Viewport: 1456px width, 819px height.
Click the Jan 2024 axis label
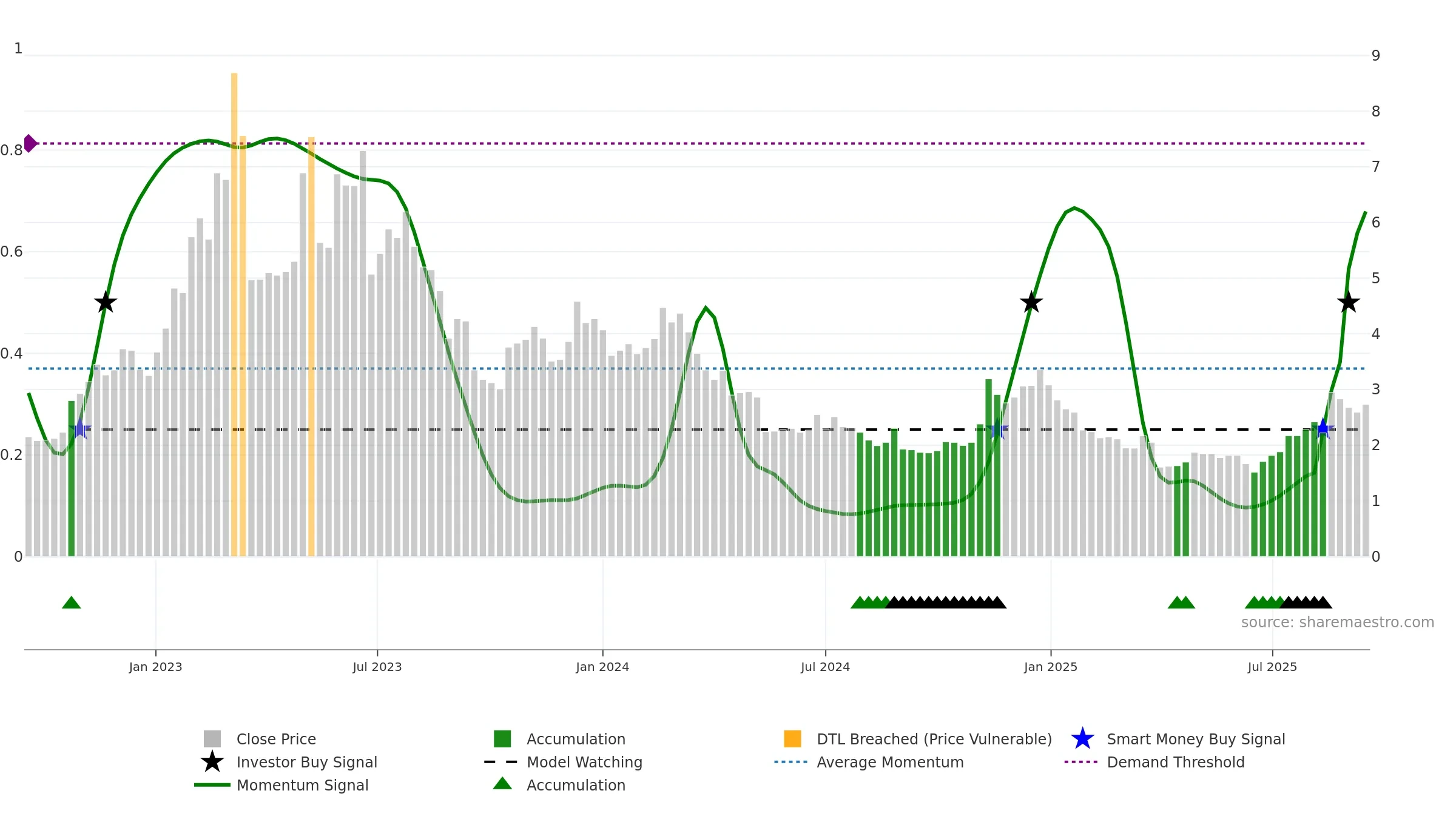[x=602, y=667]
